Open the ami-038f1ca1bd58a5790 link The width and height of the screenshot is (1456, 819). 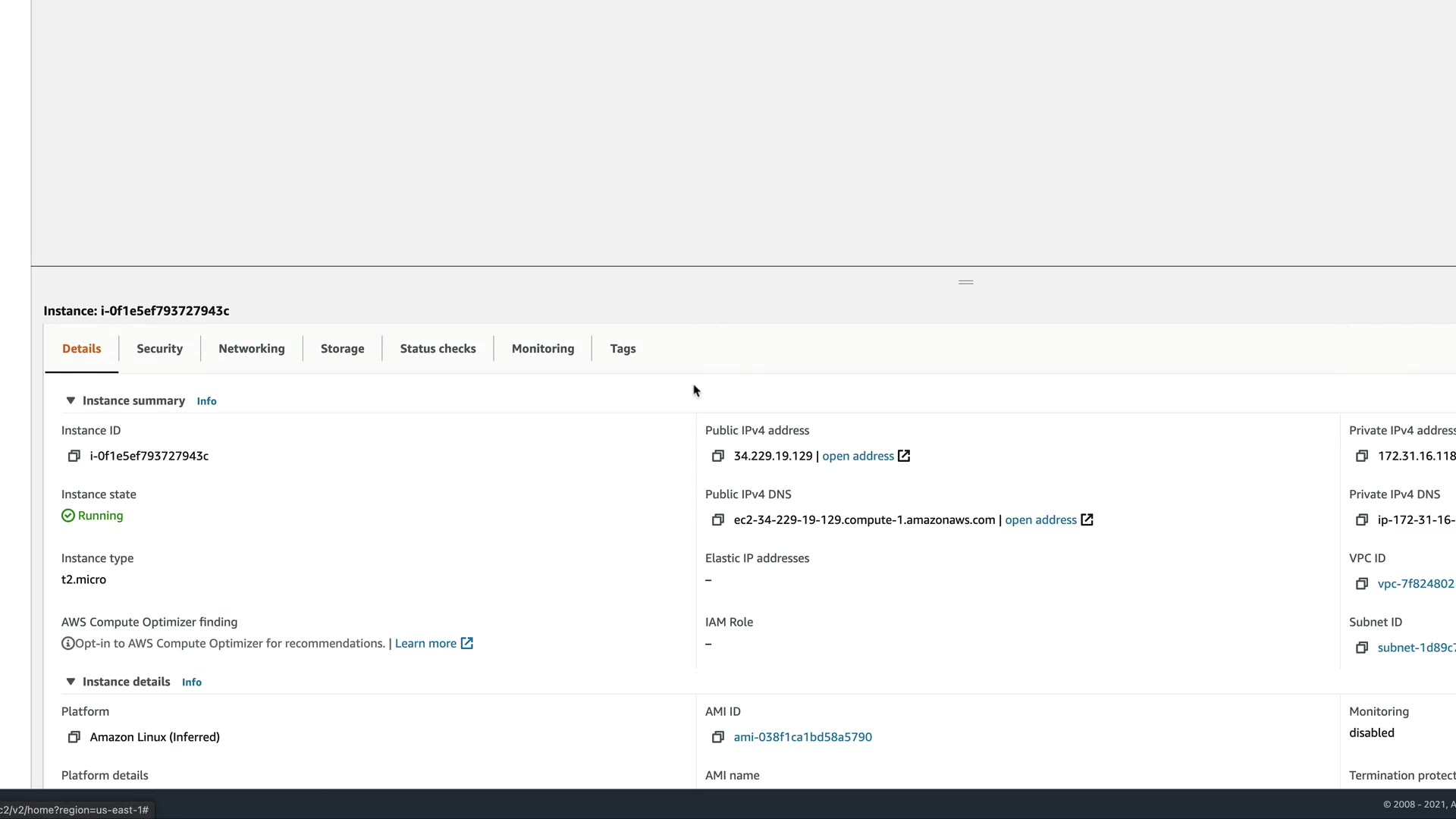(802, 737)
